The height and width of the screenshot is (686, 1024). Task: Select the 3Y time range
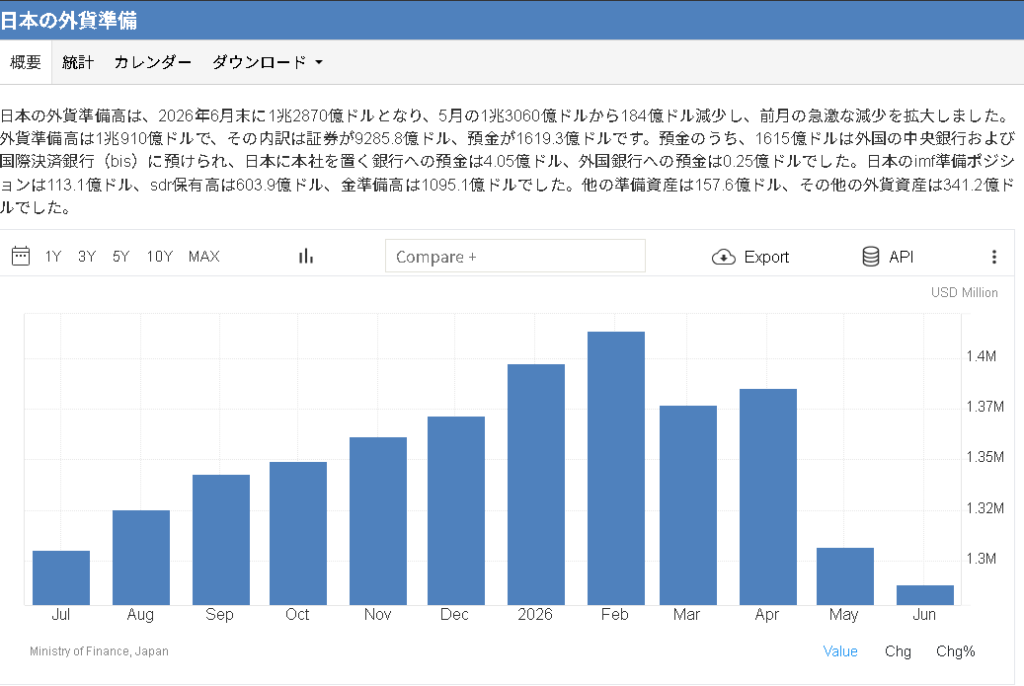87,256
